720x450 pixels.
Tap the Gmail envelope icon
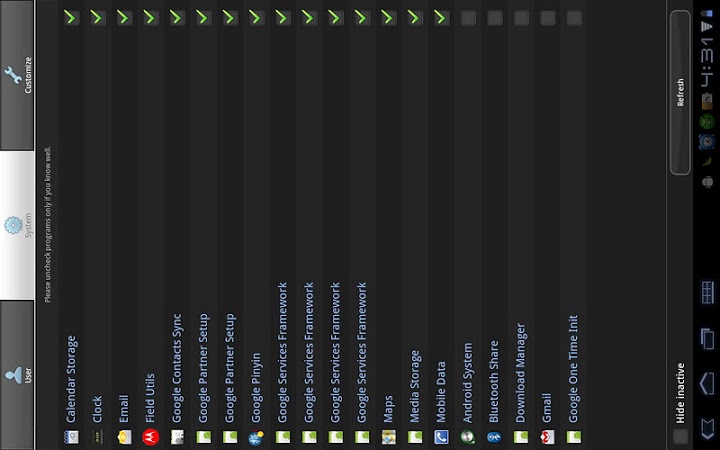(x=547, y=437)
